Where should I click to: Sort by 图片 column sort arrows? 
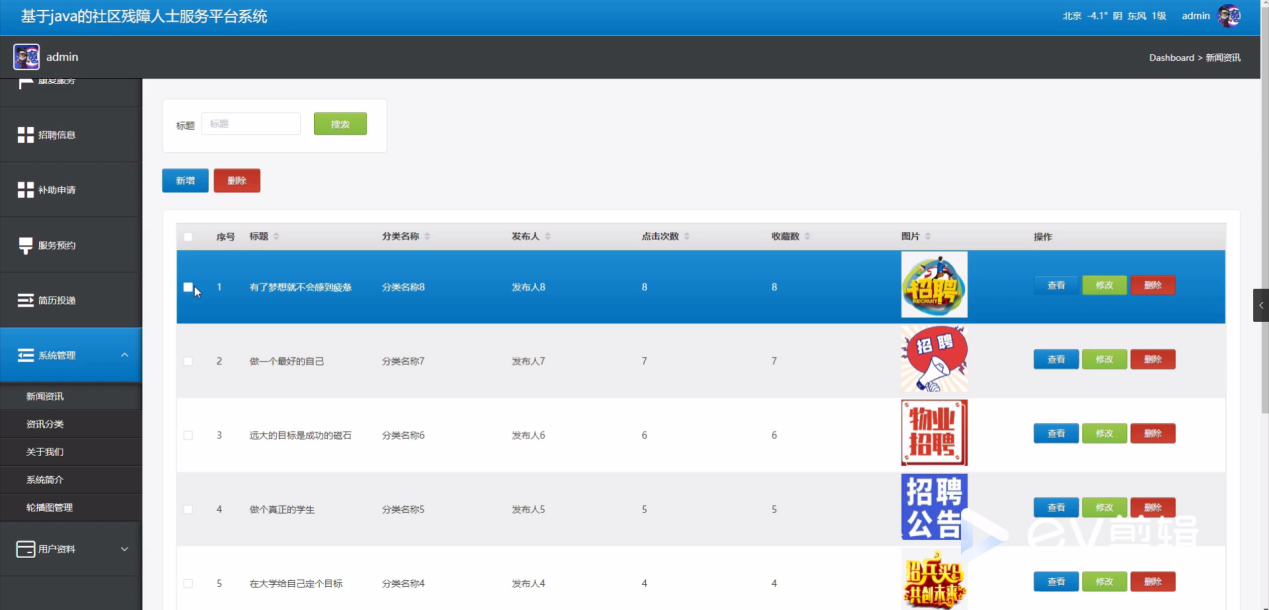tap(928, 237)
